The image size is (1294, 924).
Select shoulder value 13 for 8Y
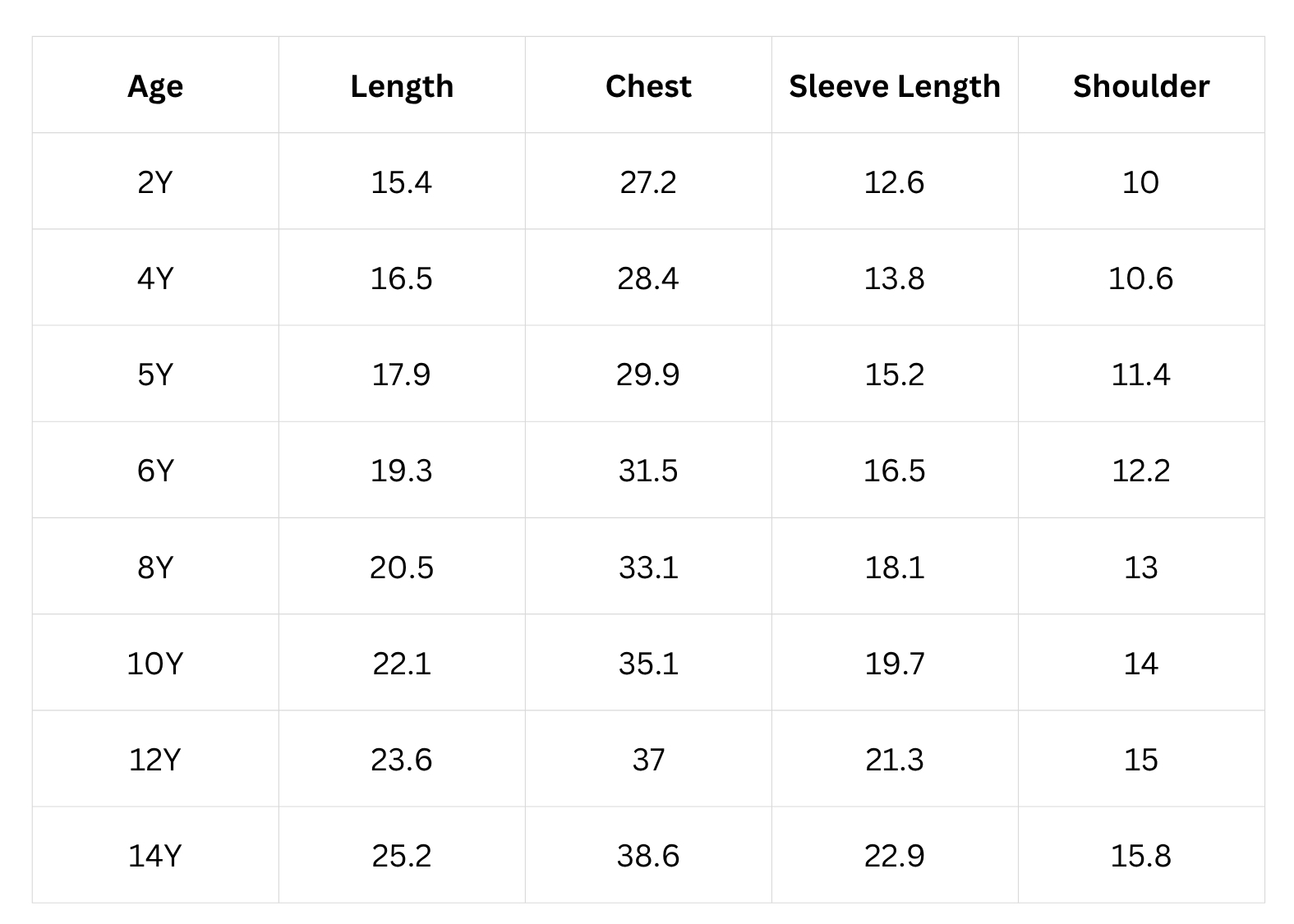[1141, 567]
